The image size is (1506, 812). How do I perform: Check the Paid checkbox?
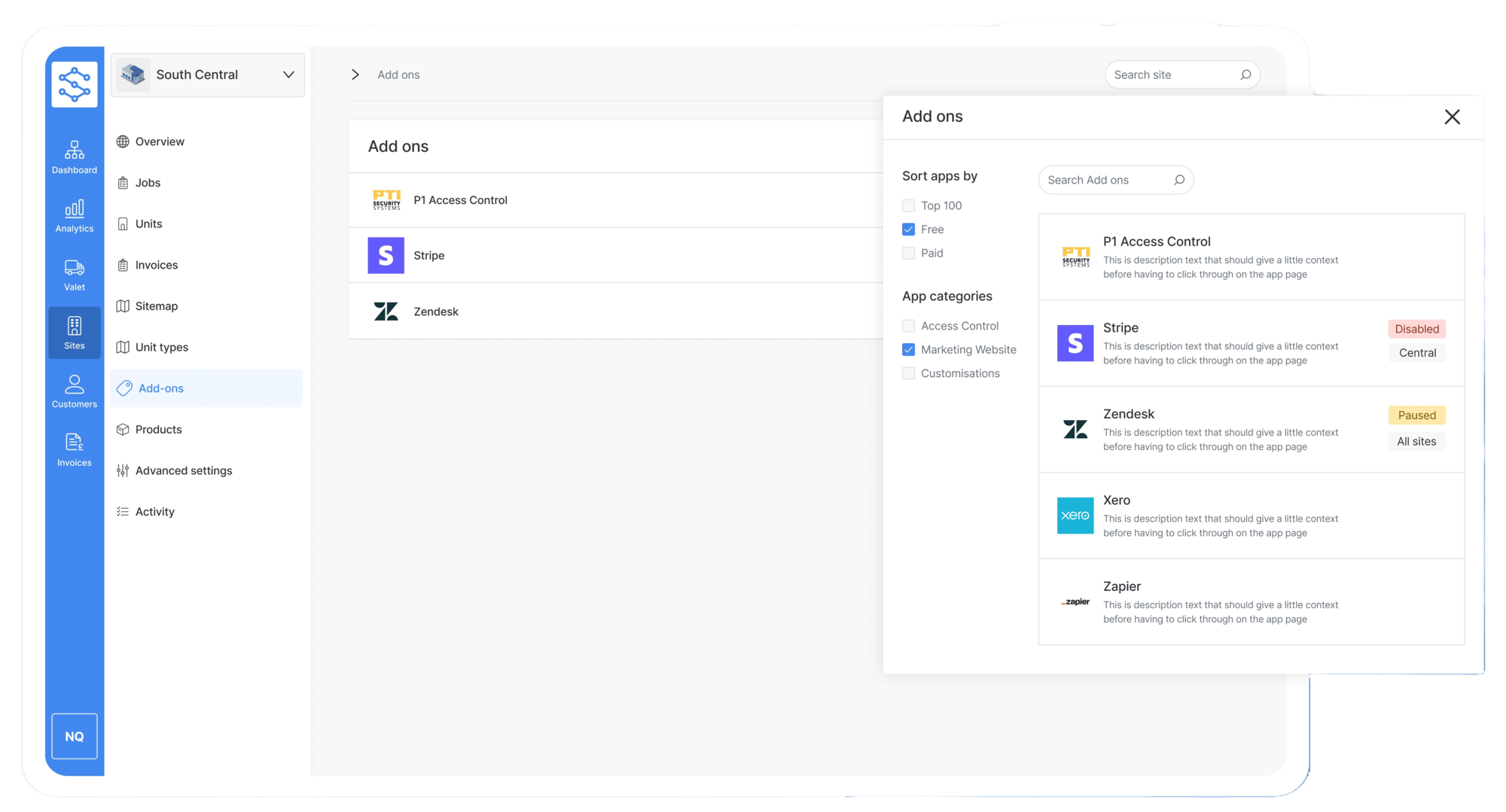pos(909,253)
